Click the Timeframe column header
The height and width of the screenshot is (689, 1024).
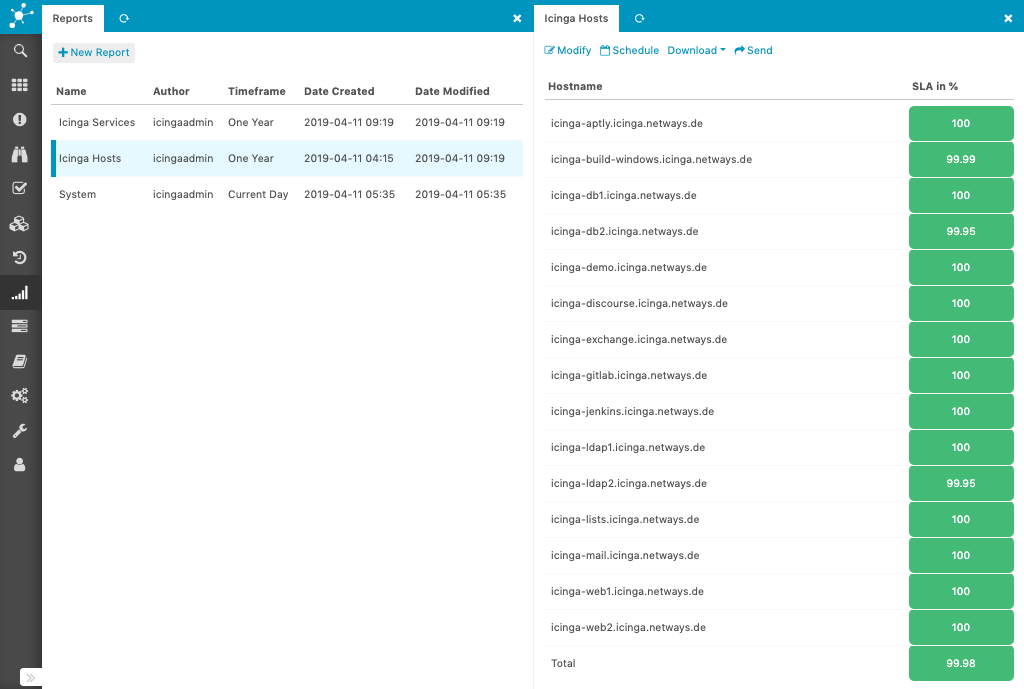[257, 91]
